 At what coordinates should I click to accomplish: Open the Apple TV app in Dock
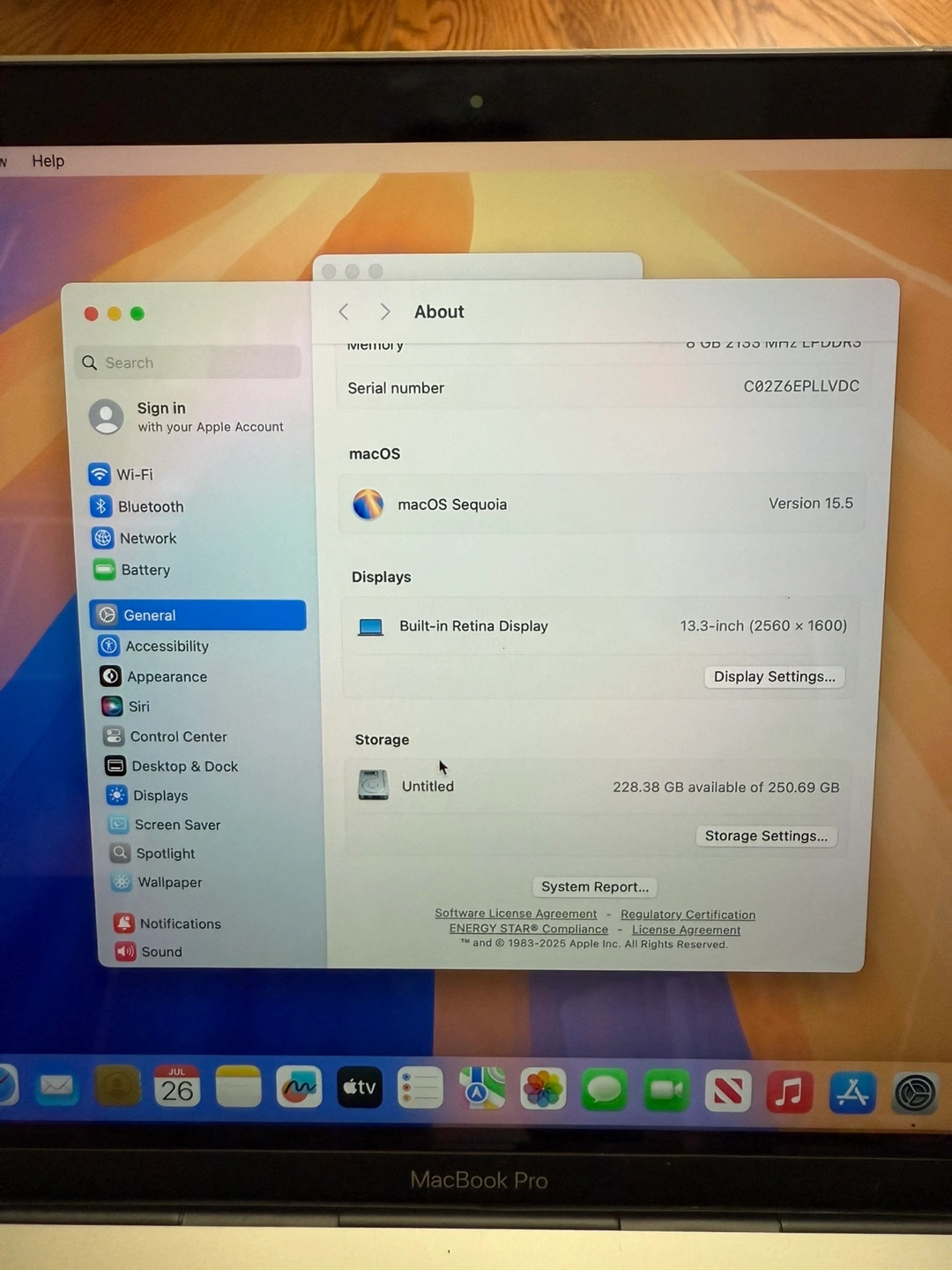[x=360, y=1087]
